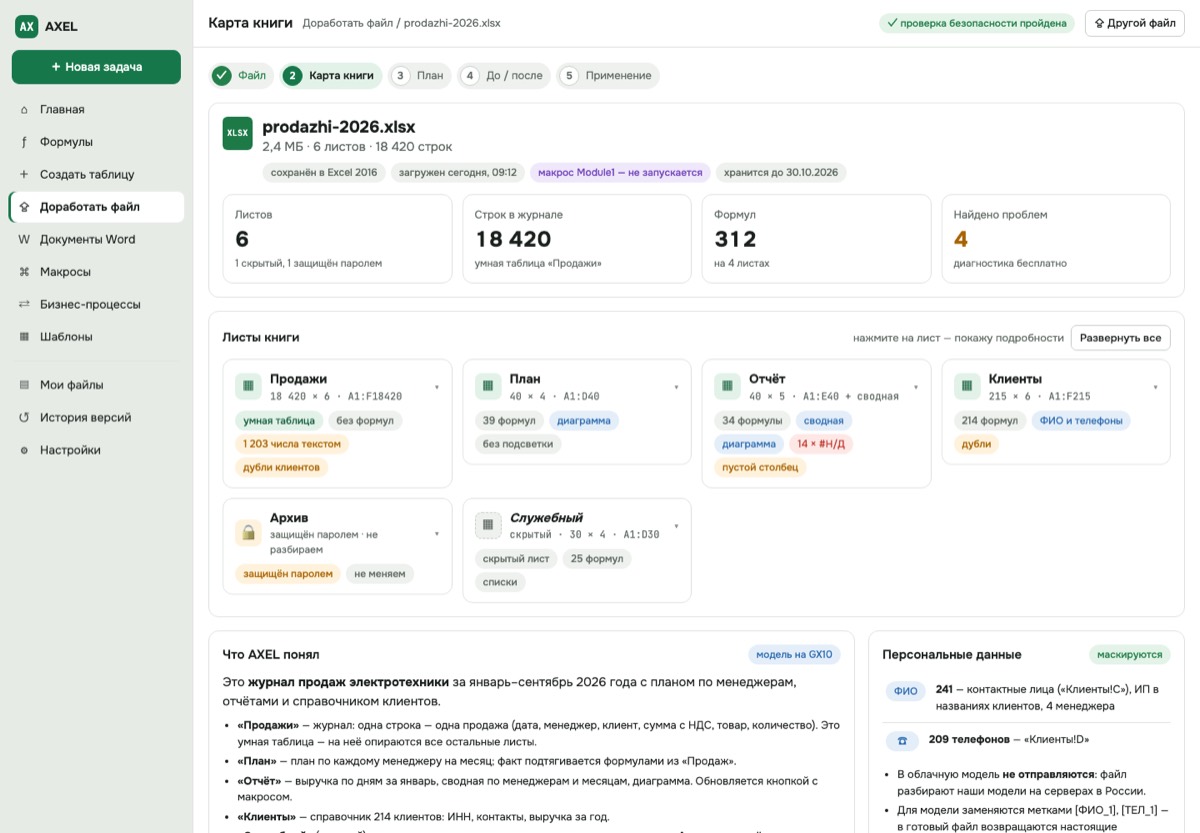Viewport: 1200px width, 833px height.
Task: Switch to the До / после step
Action: 504,75
